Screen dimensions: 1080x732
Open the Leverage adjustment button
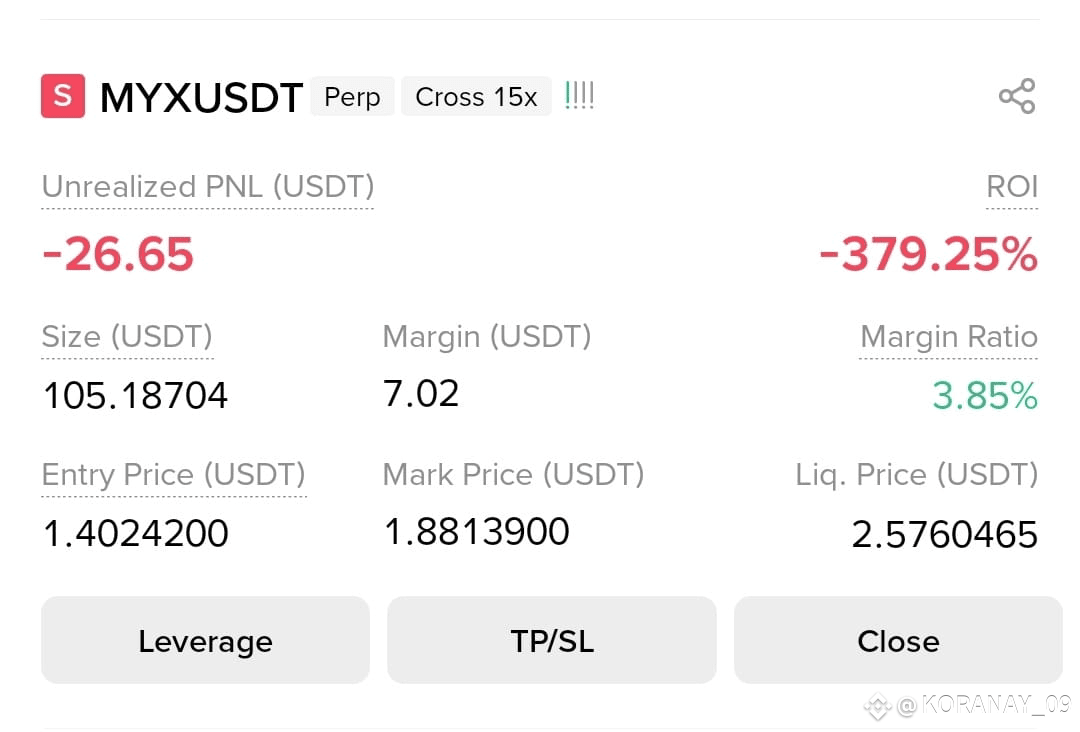tap(205, 640)
